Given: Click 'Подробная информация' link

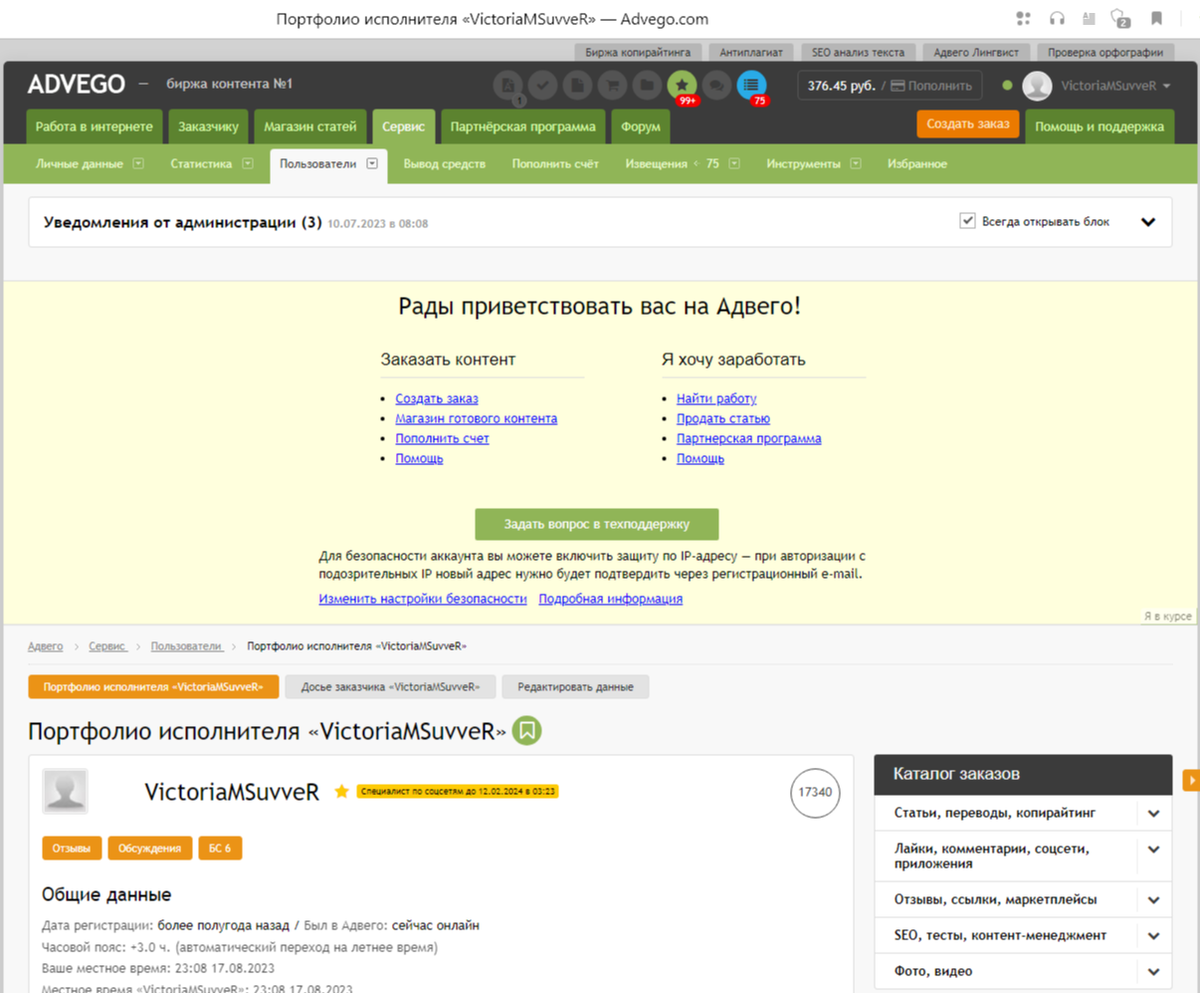Looking at the screenshot, I should click(x=610, y=598).
